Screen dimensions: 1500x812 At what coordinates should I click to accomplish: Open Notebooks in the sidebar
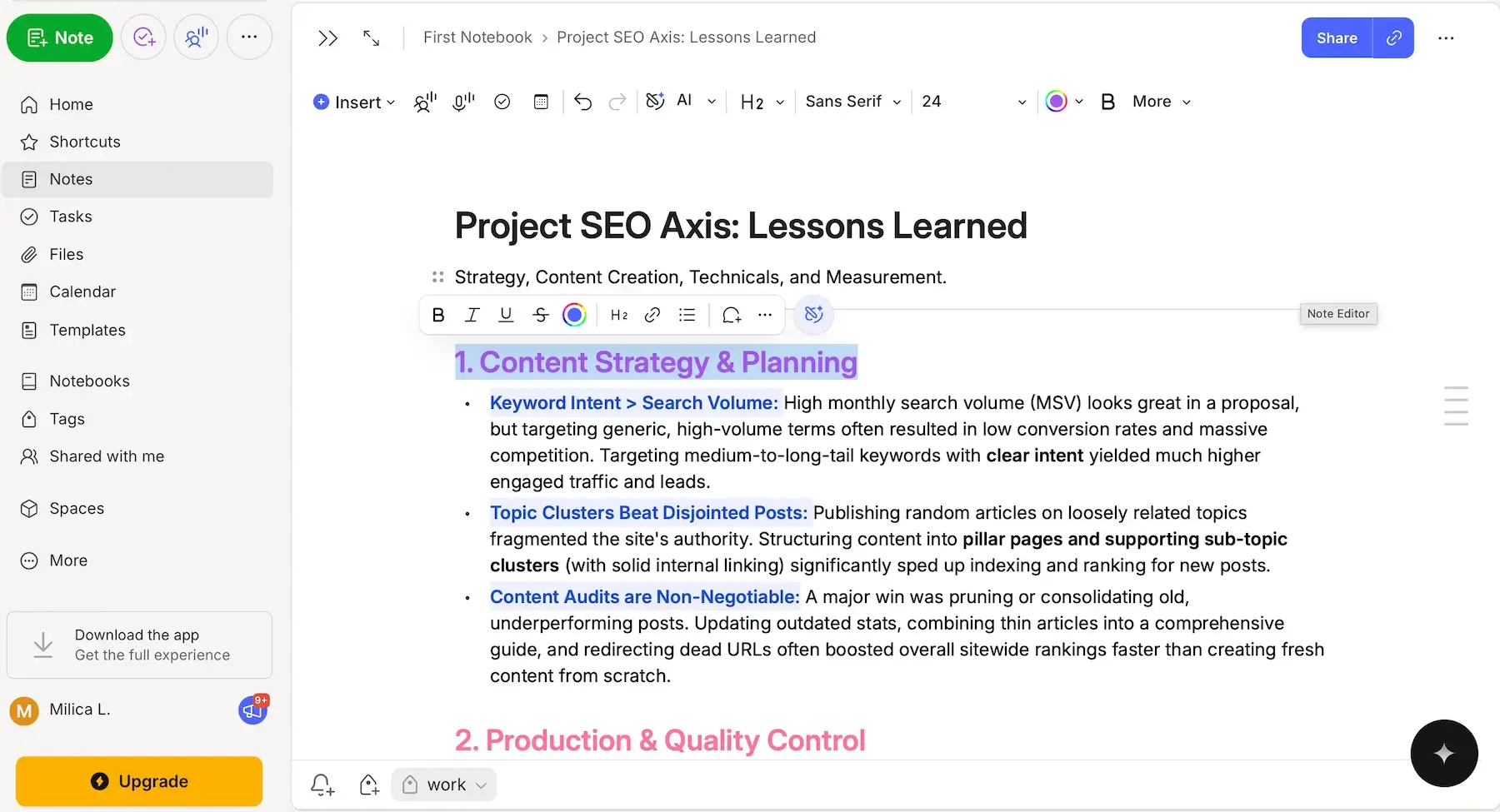(x=138, y=381)
